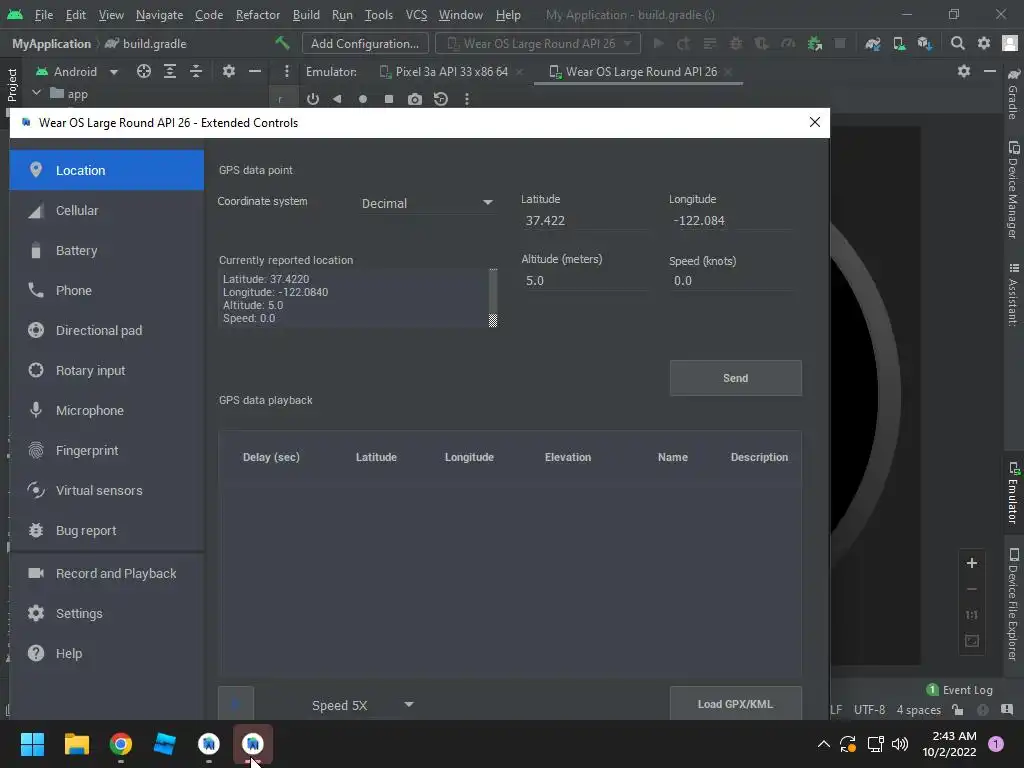Click the reported location scrollbar
This screenshot has width=1024, height=768.
(x=493, y=297)
